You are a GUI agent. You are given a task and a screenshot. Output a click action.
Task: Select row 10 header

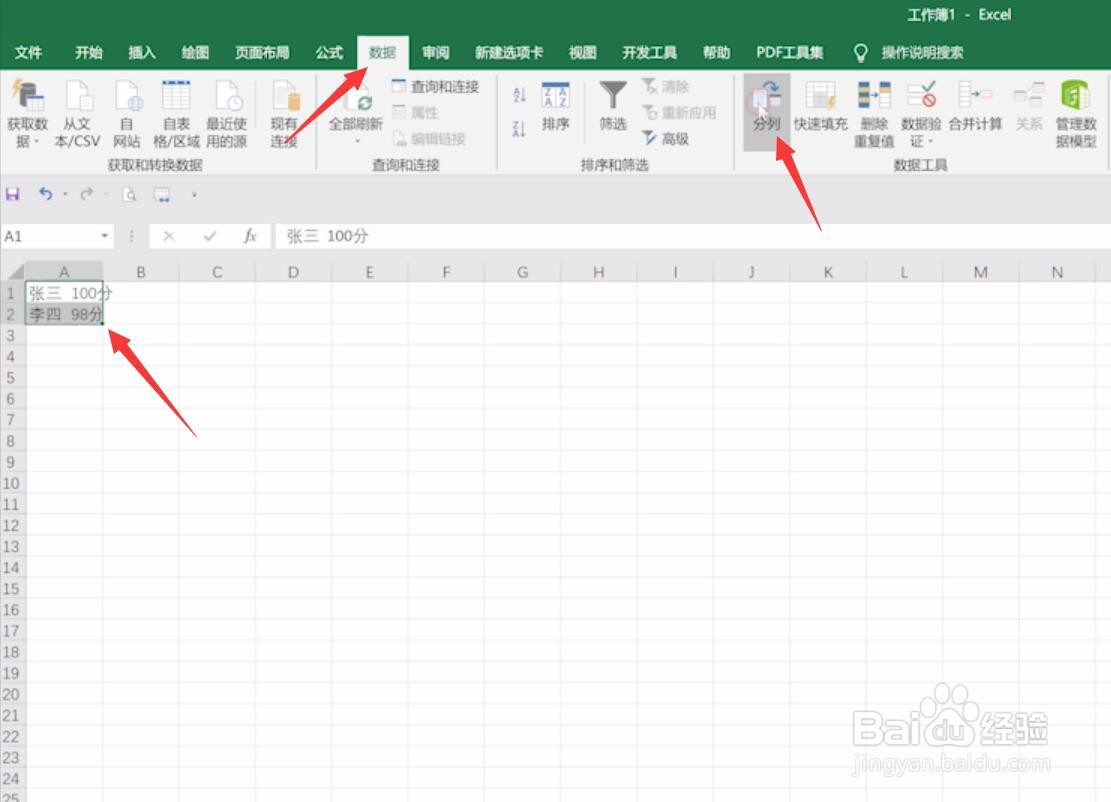pyautogui.click(x=11, y=483)
